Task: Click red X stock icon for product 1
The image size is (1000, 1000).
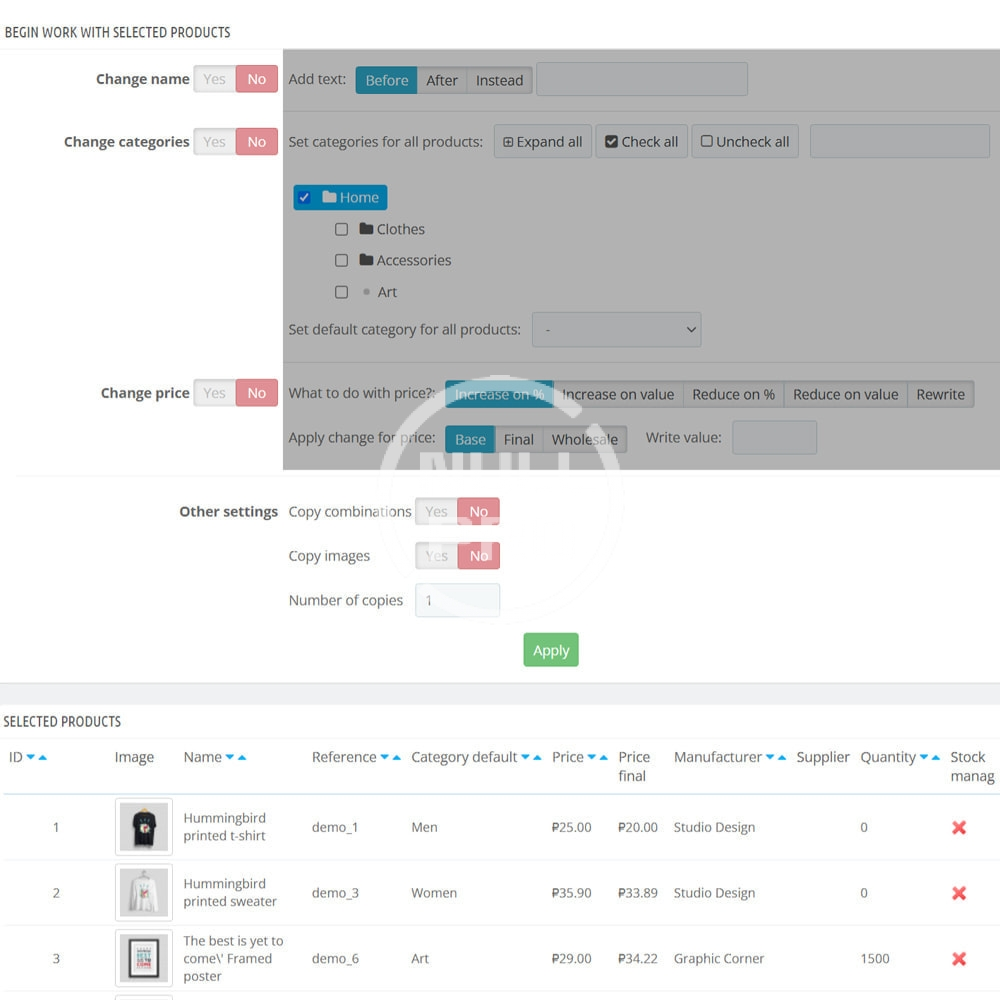Action: [959, 827]
